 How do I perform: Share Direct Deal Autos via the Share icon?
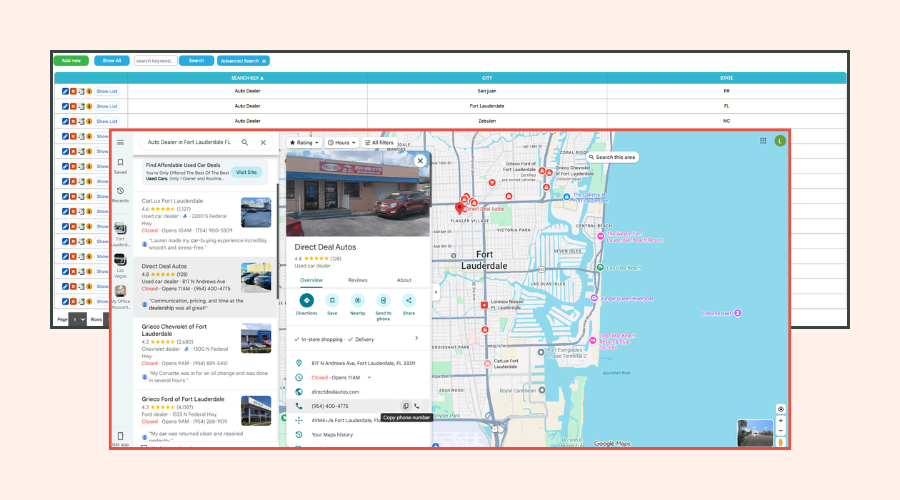(409, 300)
